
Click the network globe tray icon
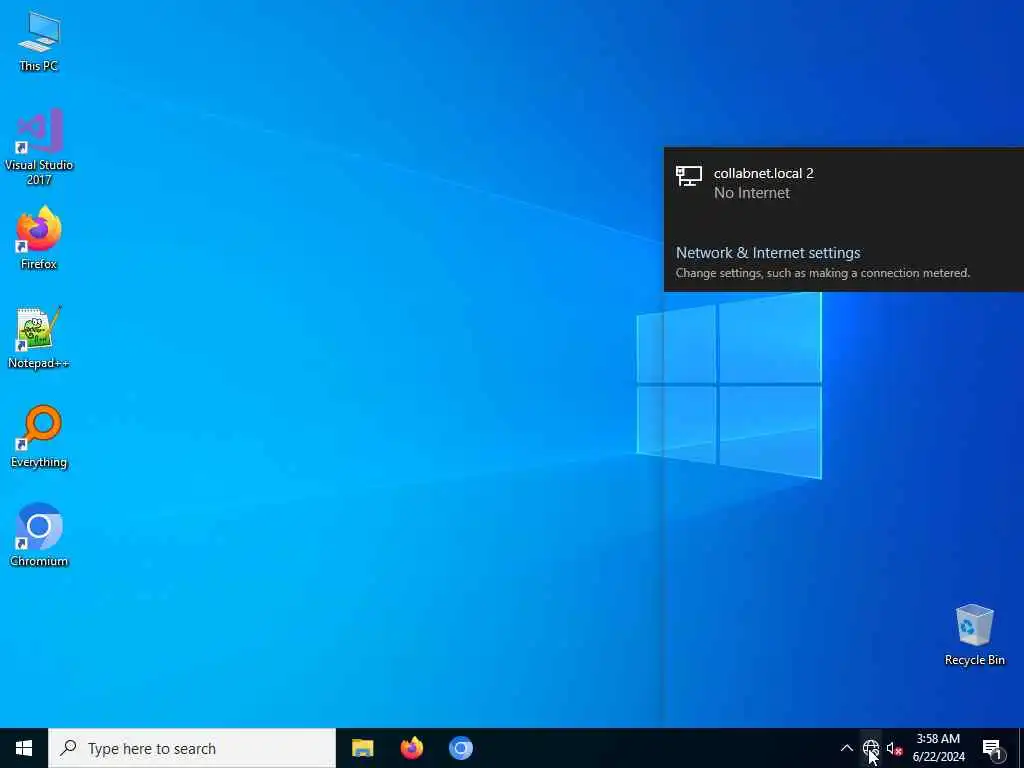pos(871,748)
